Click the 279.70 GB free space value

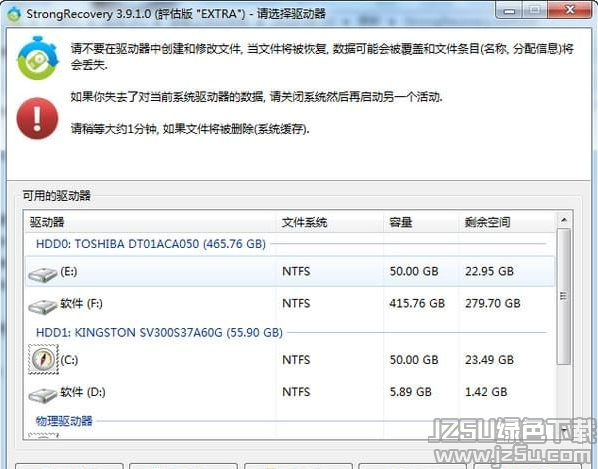(x=493, y=304)
